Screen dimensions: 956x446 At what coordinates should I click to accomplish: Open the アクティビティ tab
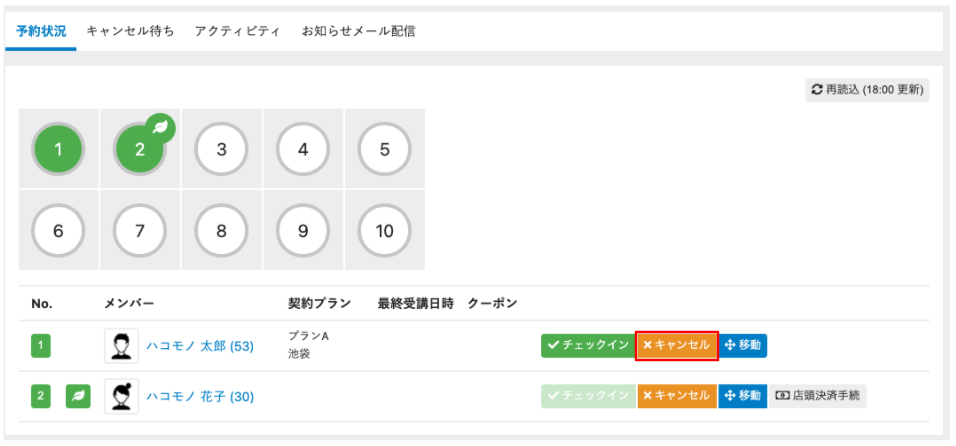tap(238, 31)
